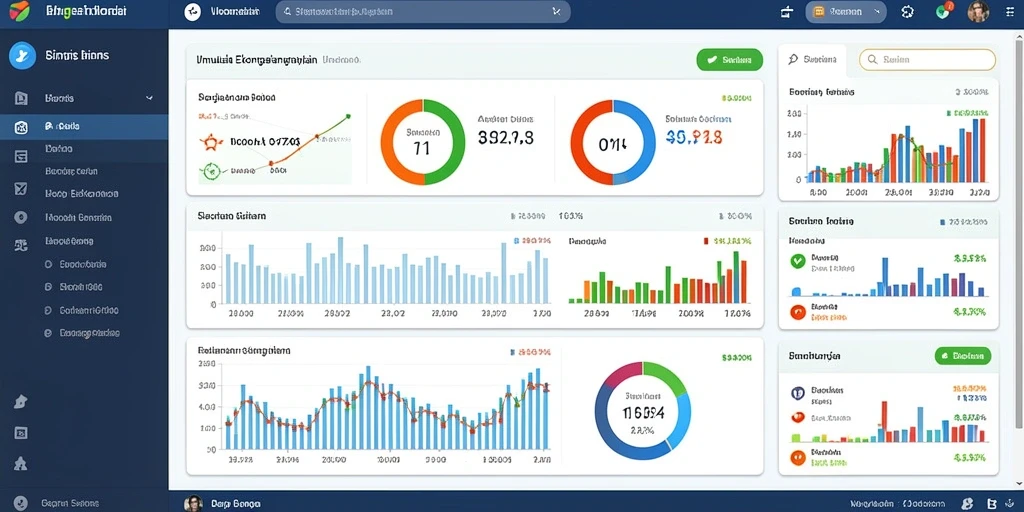This screenshot has width=1024, height=512.
Task: Clear the top search bar using its x icon
Action: tap(556, 11)
